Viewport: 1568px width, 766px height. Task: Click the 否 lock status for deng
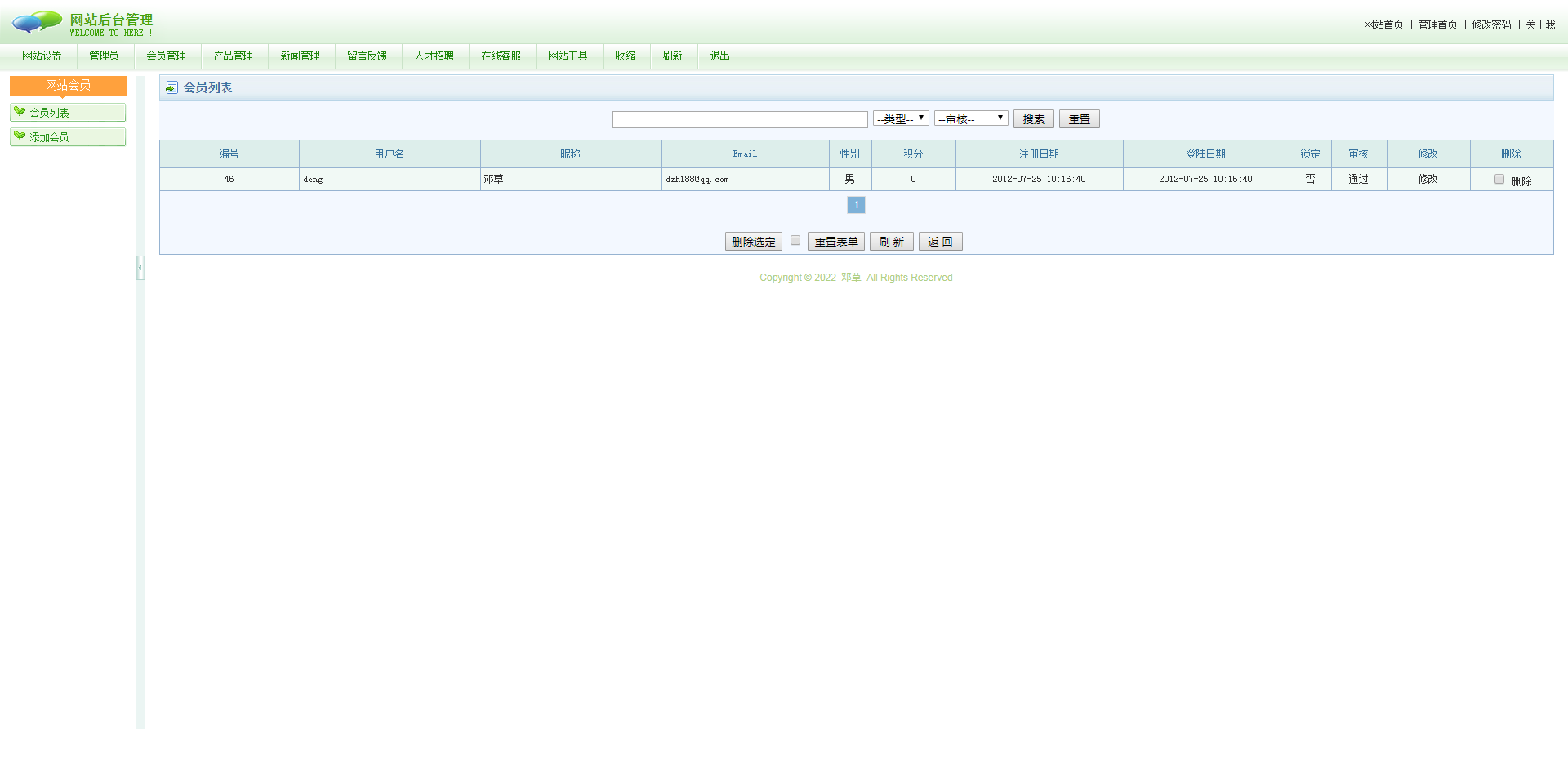pos(1311,179)
